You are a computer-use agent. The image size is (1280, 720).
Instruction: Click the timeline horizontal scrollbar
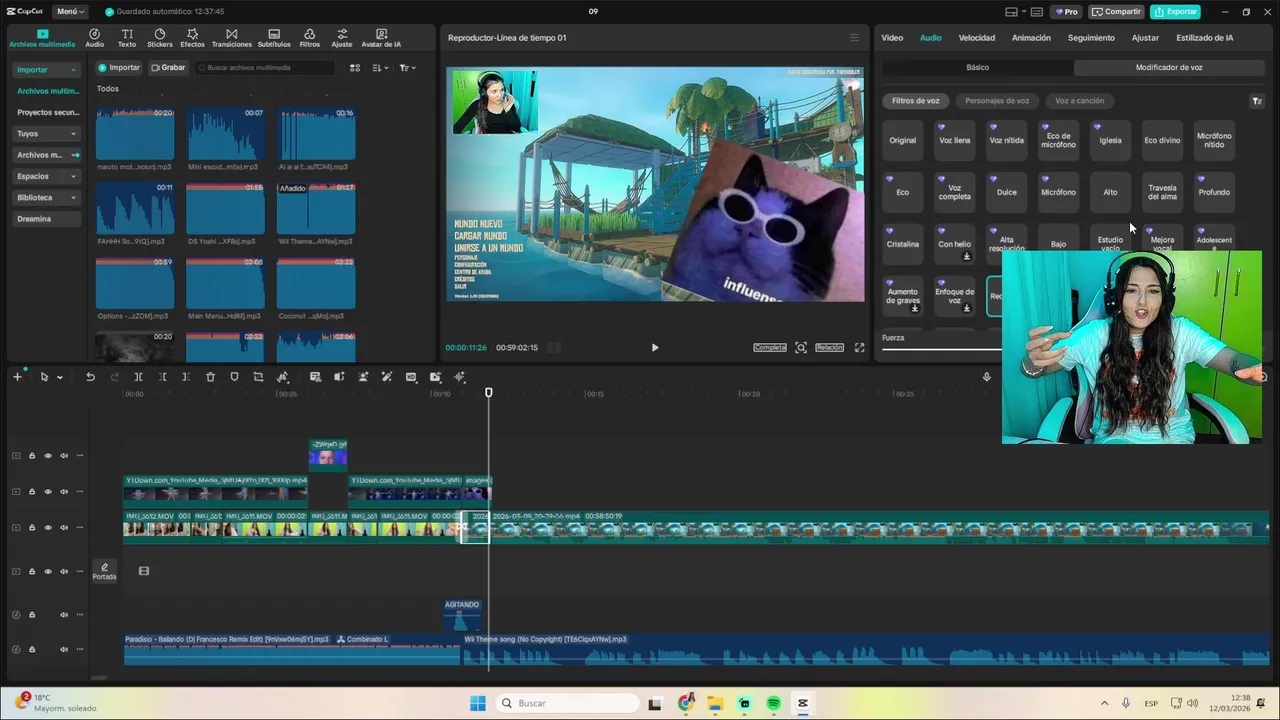click(99, 678)
